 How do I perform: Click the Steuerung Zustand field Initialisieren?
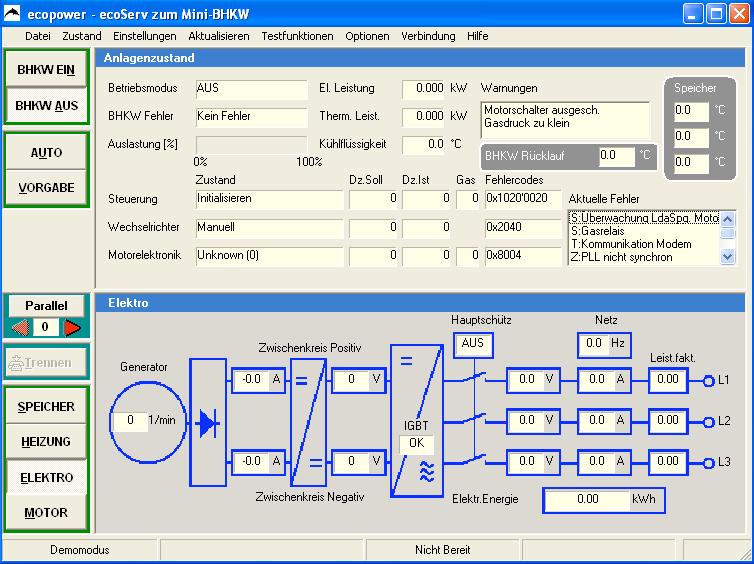(270, 199)
